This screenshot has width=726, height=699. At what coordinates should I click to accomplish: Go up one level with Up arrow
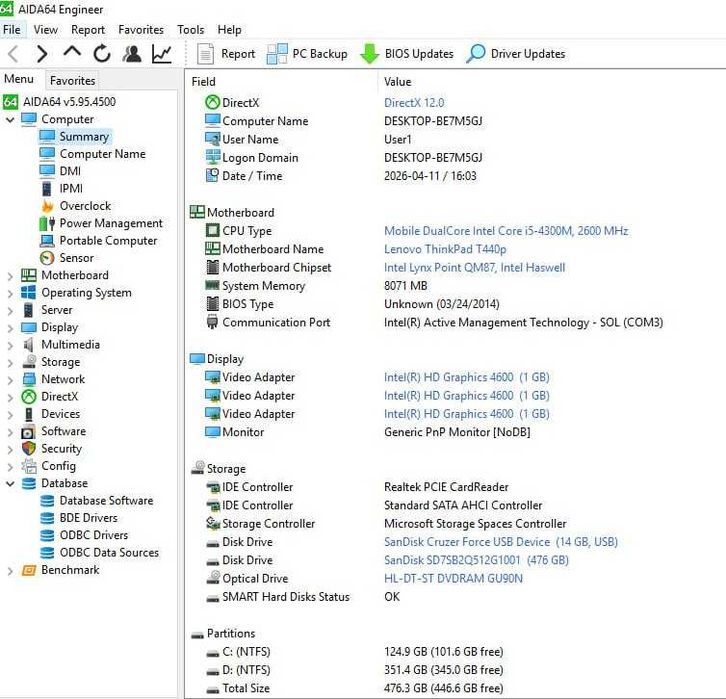point(72,53)
